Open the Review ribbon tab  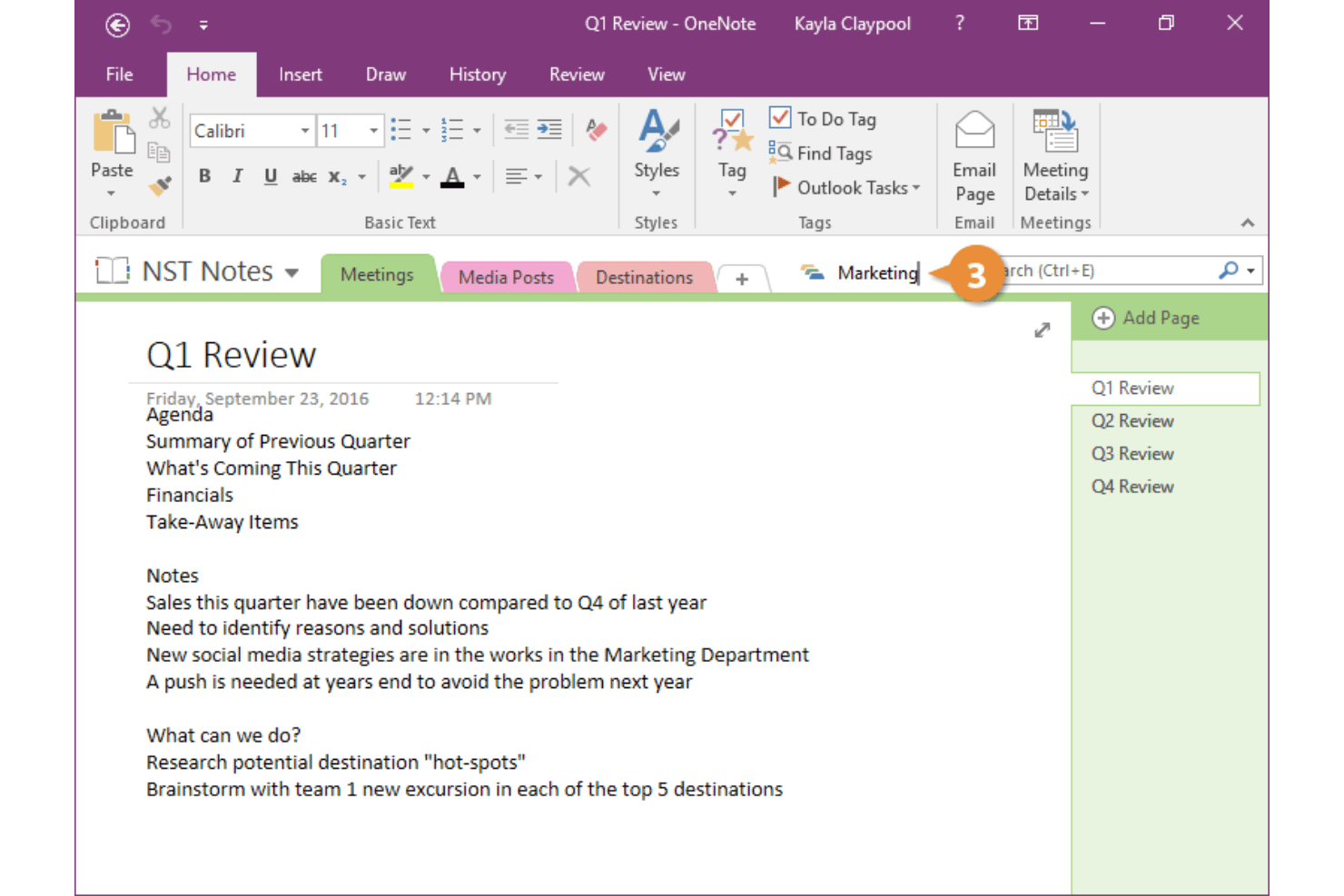pyautogui.click(x=577, y=74)
